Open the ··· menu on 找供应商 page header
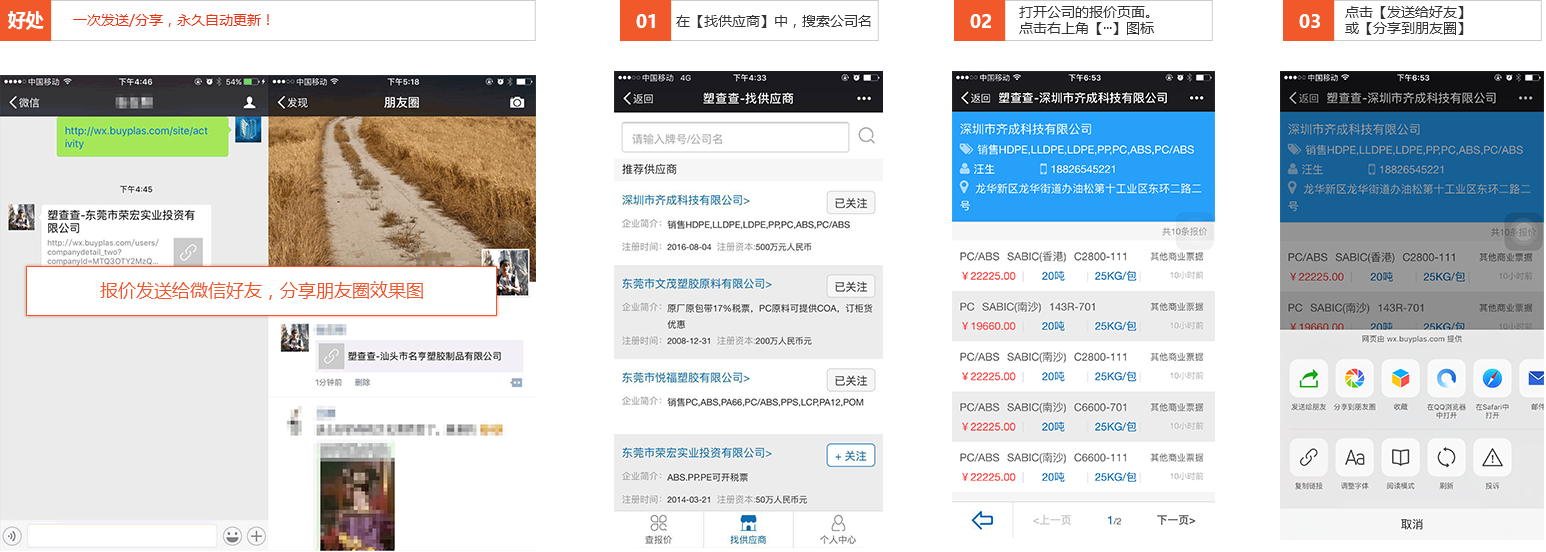This screenshot has width=1546, height=552. pos(864,98)
